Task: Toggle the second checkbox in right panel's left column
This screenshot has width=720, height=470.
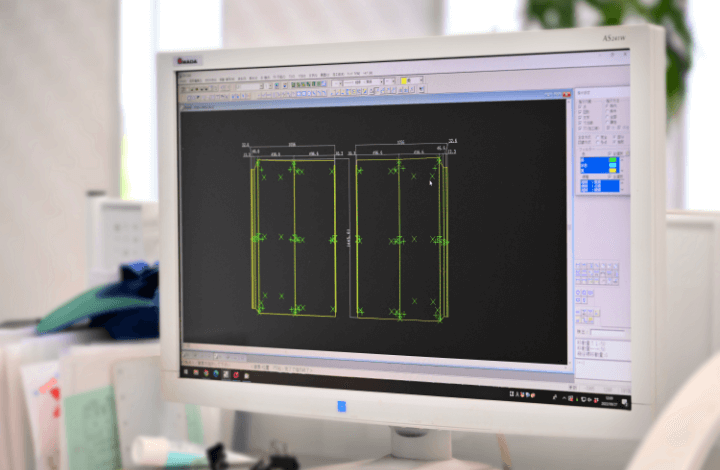Action: 581,112
